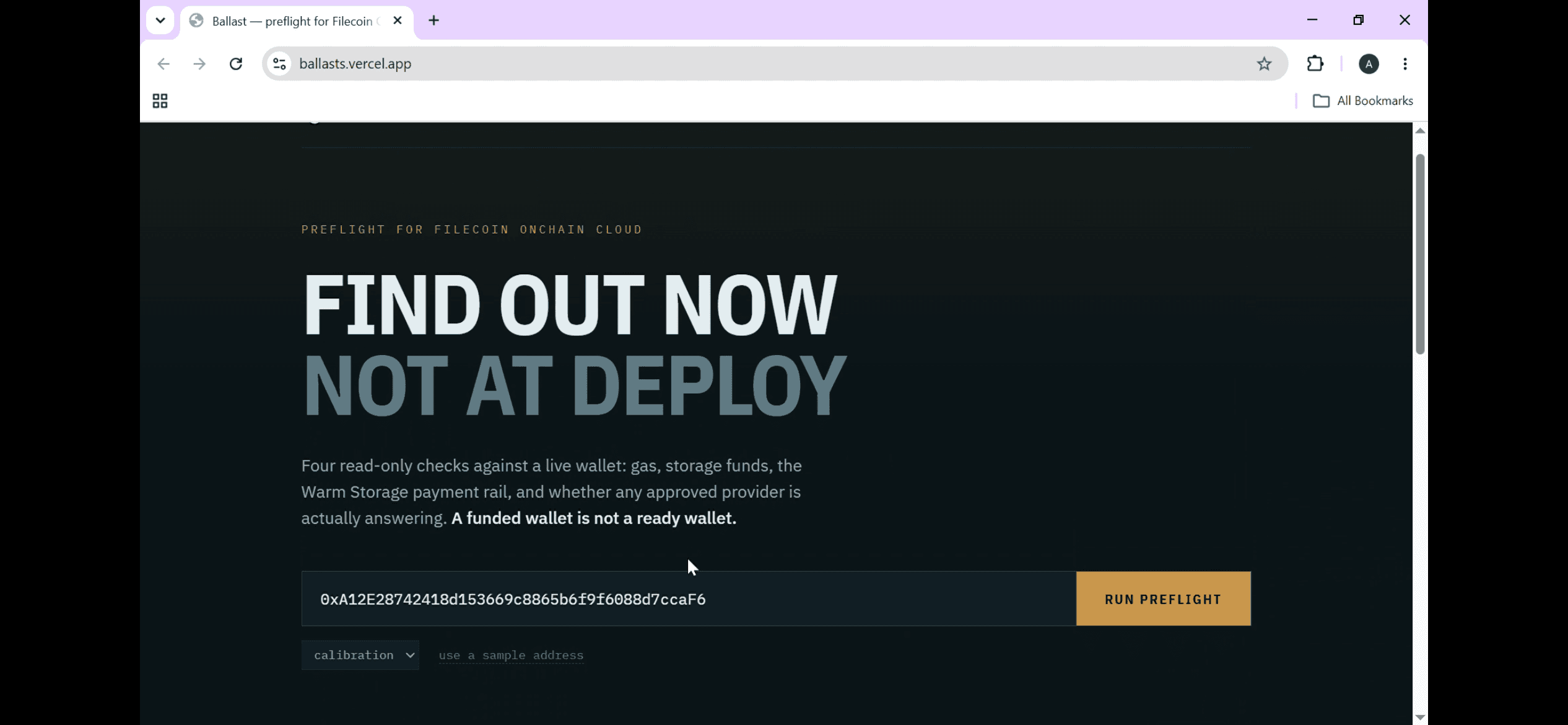This screenshot has width=1568, height=725.
Task: Click the 'NOT AT DEPLOY' headline
Action: click(x=575, y=386)
